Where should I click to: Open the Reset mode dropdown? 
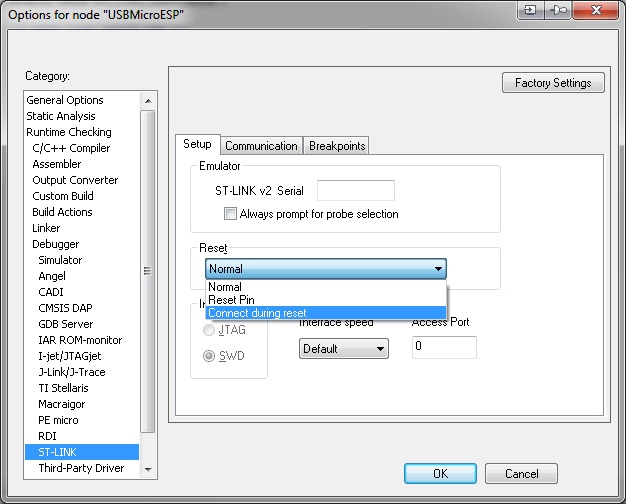point(325,268)
